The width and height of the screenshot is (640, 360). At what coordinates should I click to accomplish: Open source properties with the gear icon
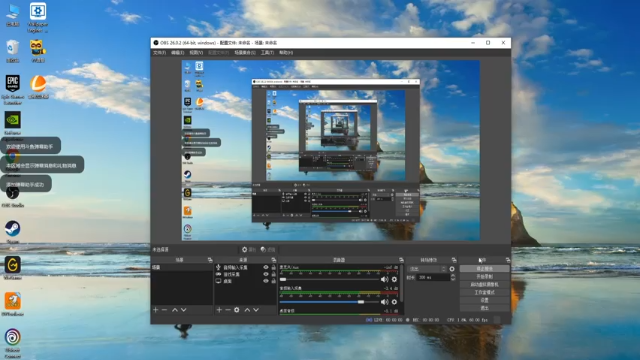pyautogui.click(x=237, y=310)
